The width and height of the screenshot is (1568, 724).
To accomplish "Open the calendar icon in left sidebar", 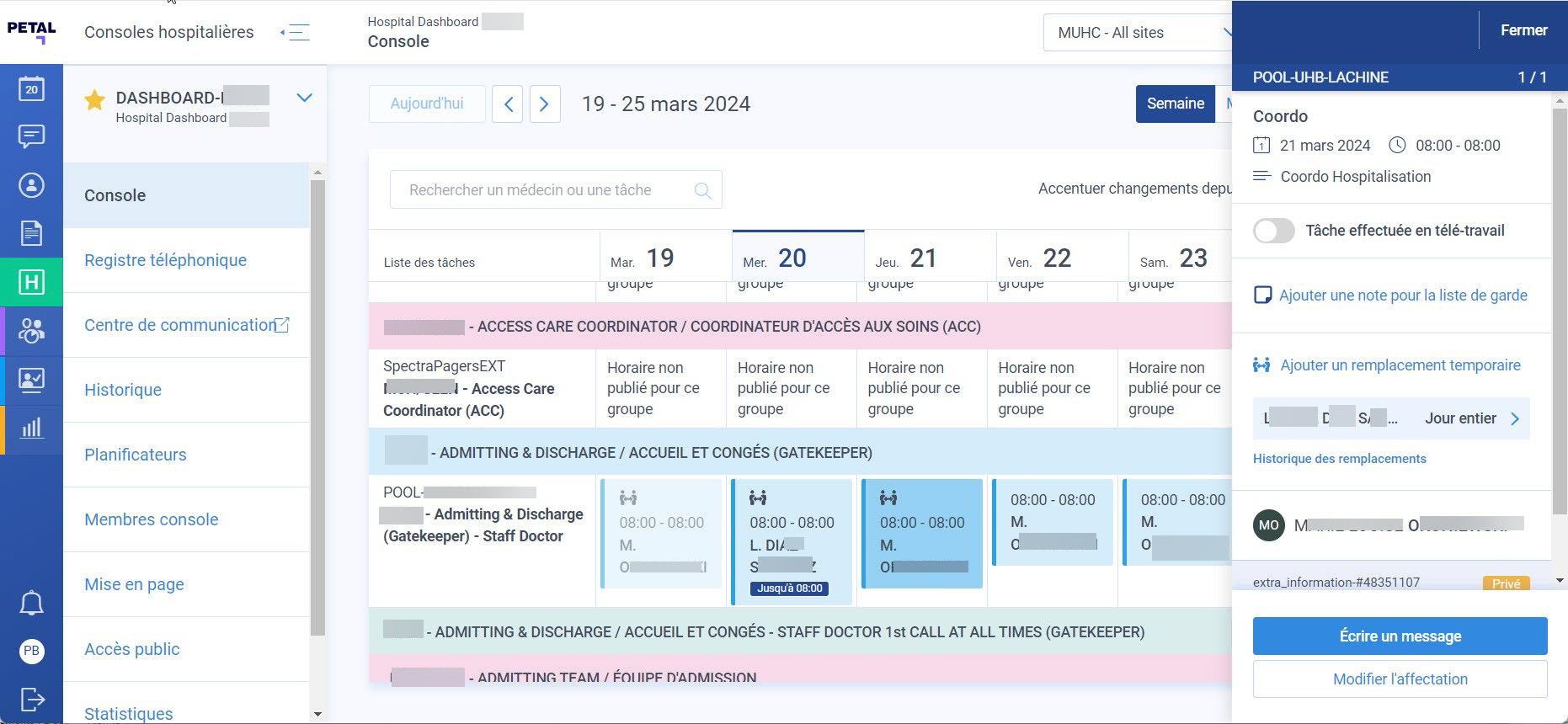I will [31, 88].
